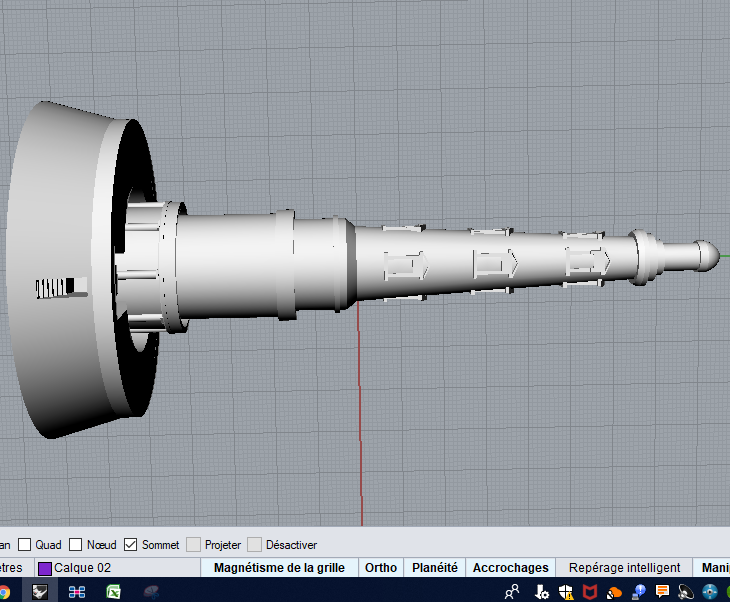Image resolution: width=730 pixels, height=602 pixels.
Task: Toggle the Désactiver snap checkbox
Action: pos(255,545)
